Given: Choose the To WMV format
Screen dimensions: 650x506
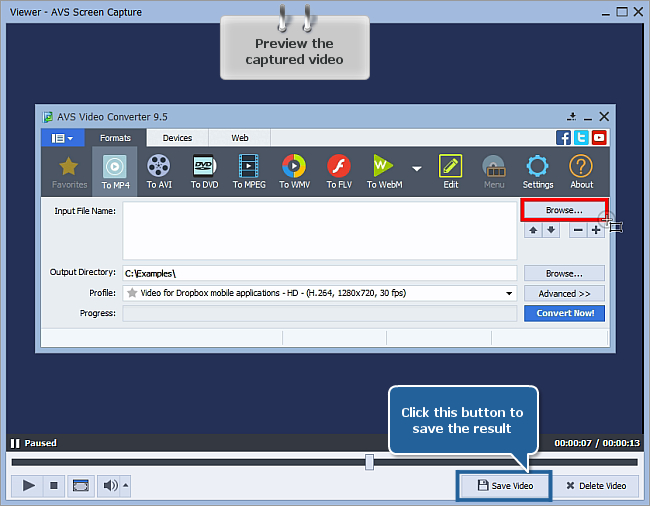Looking at the screenshot, I should [294, 172].
